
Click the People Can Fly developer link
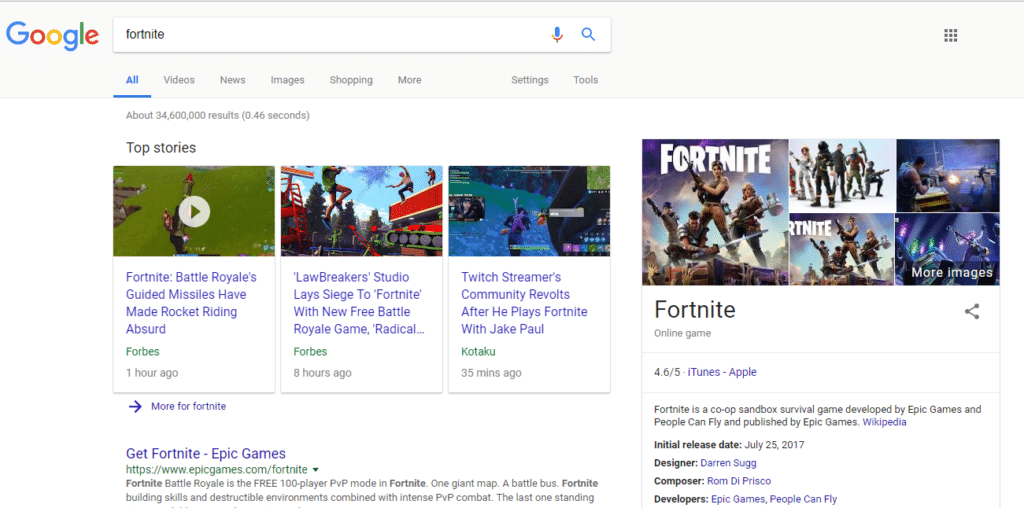[803, 500]
